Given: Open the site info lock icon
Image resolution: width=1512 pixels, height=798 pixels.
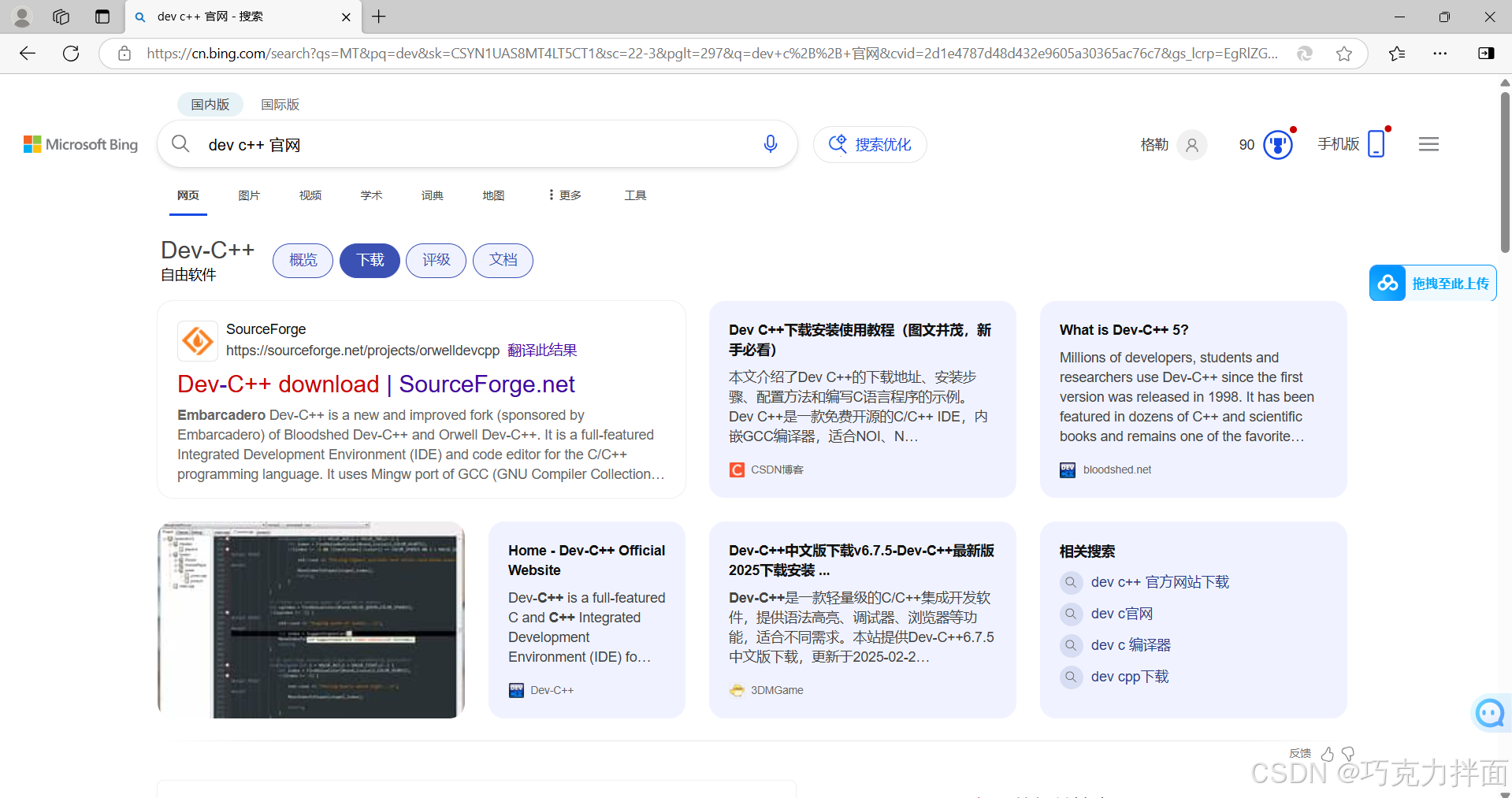Looking at the screenshot, I should pos(124,54).
